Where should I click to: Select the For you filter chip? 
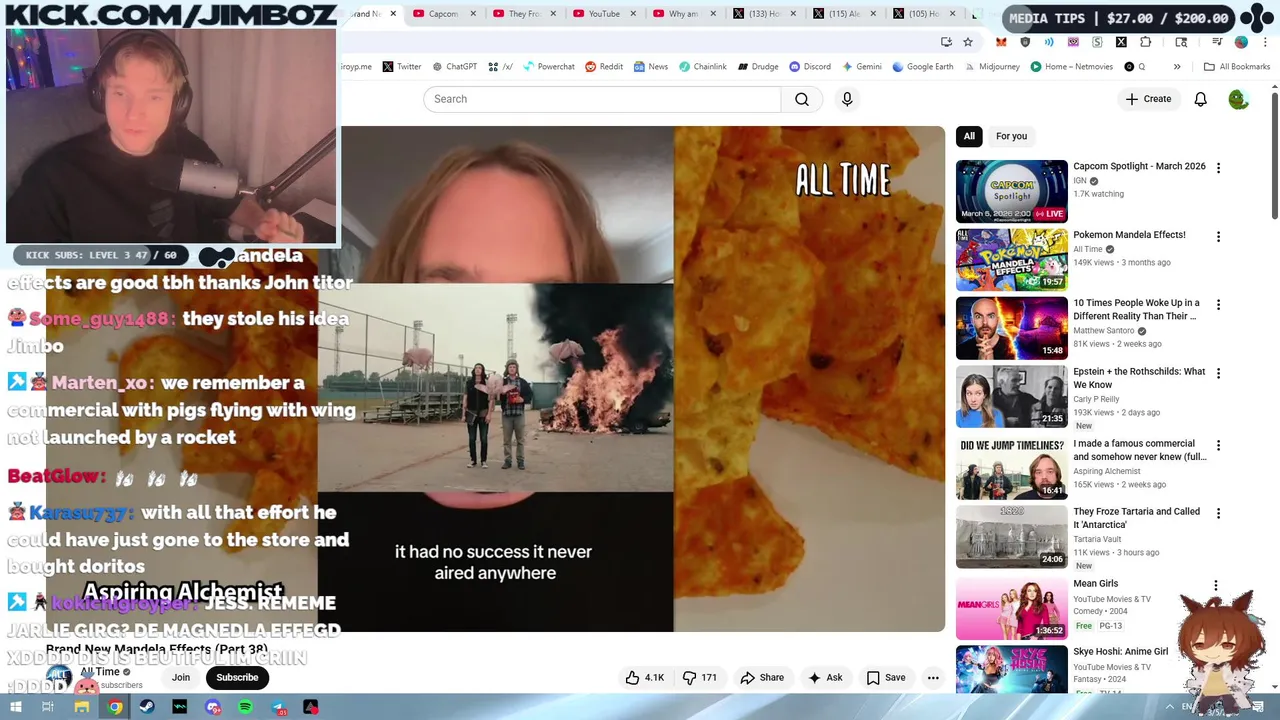[1011, 136]
